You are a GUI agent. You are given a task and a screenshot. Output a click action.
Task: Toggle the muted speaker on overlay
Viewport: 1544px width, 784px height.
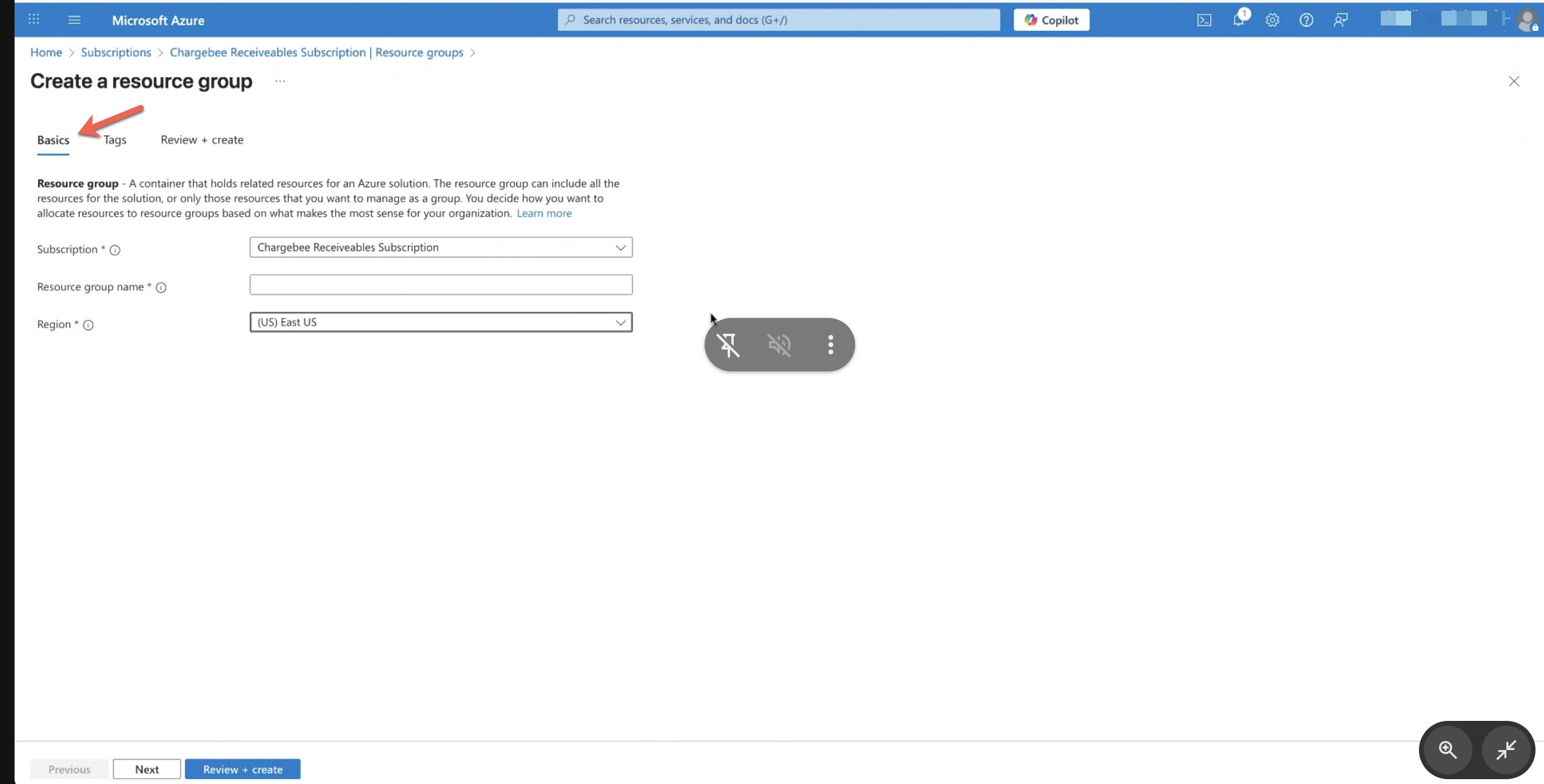(x=779, y=345)
